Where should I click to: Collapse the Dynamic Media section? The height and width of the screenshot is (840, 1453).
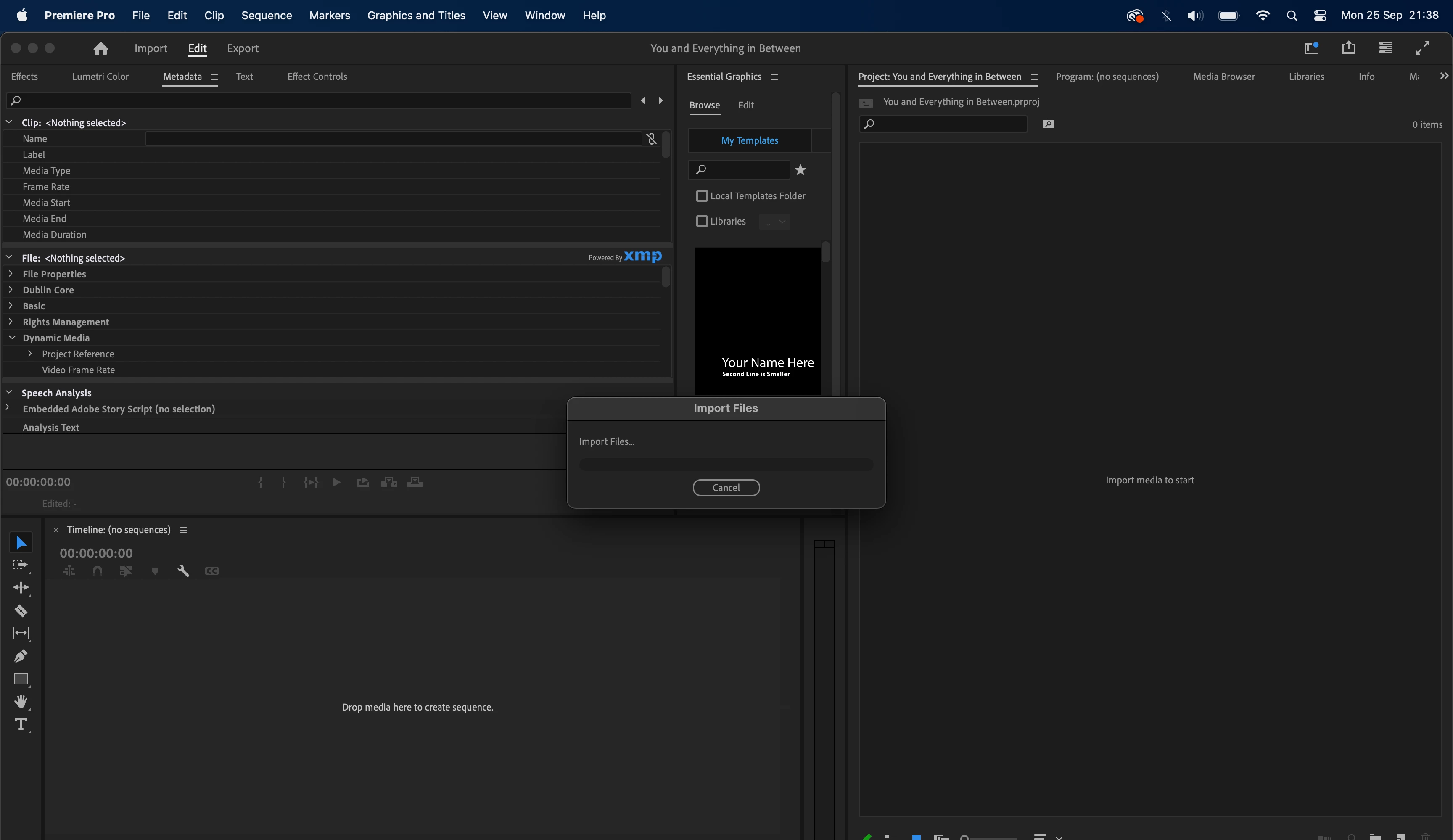[11, 338]
